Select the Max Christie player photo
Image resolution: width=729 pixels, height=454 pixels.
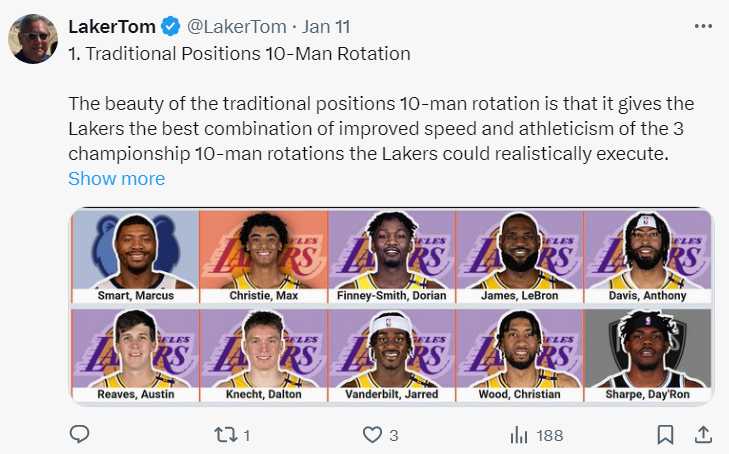263,256
